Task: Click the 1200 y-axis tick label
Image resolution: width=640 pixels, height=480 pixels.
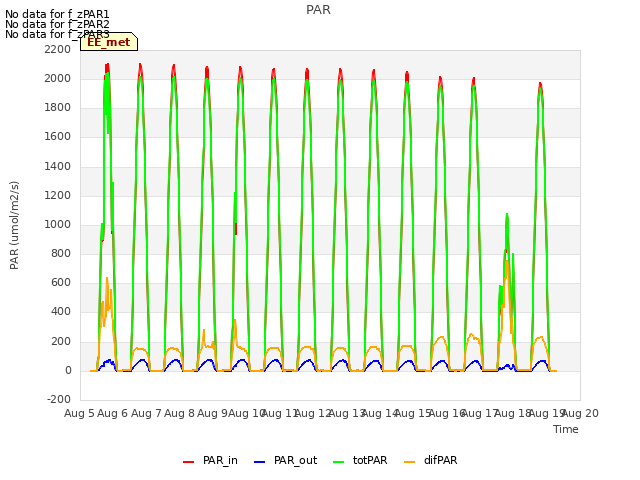Action: 58,196
